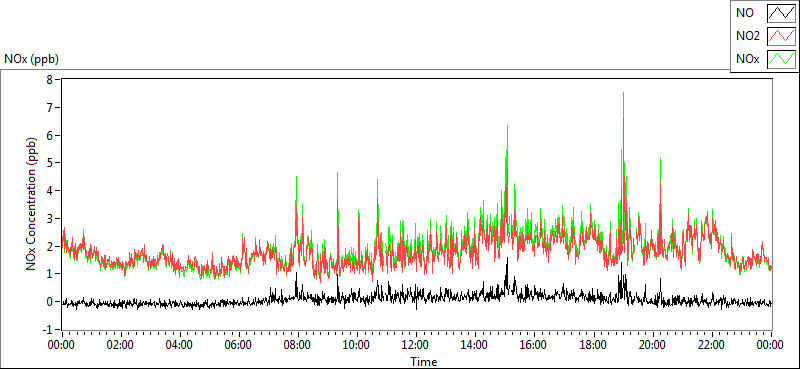800x369 pixels.
Task: Select the NO legend label
Action: pos(744,13)
